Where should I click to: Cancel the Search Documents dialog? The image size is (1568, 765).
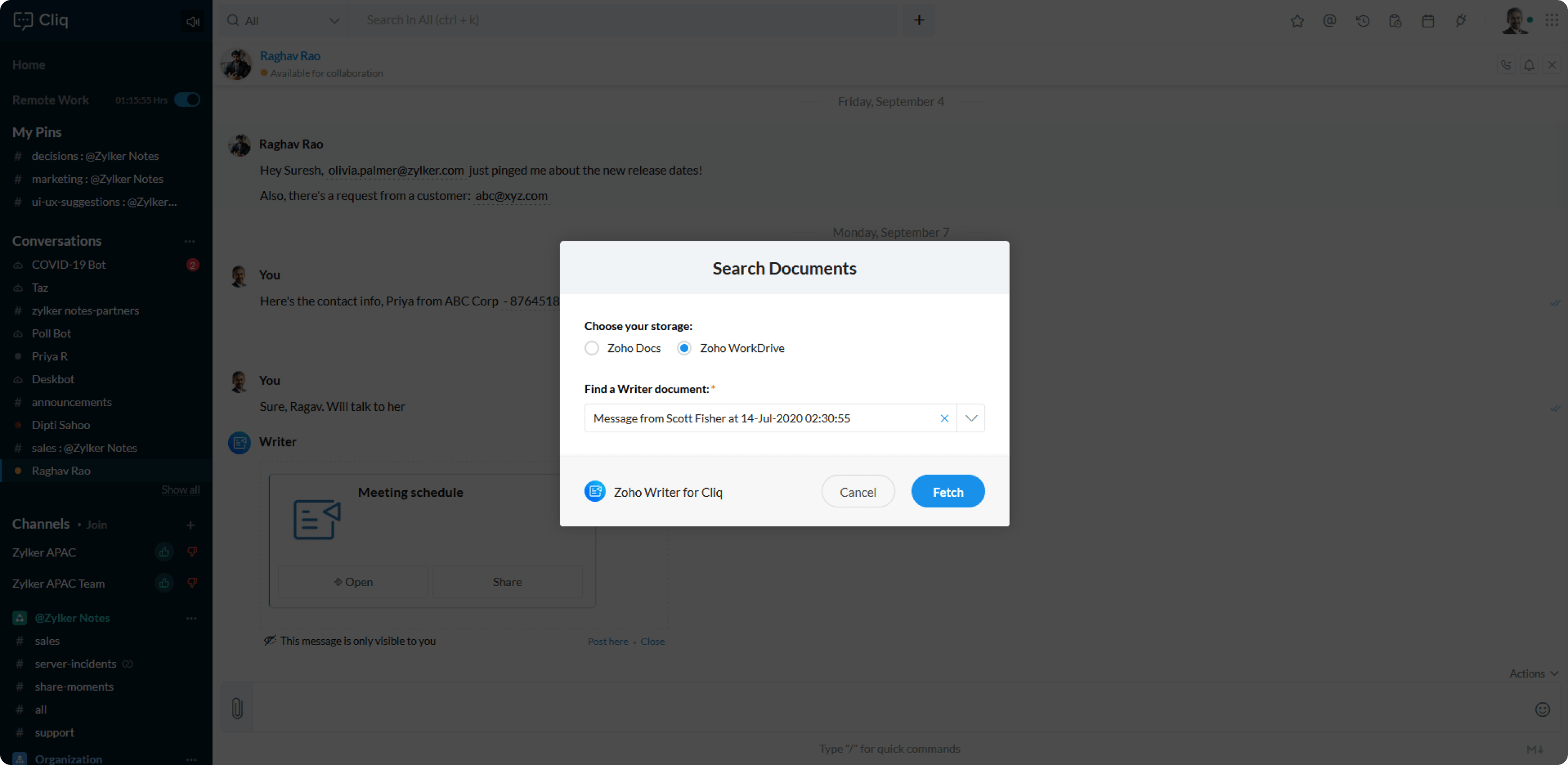858,492
